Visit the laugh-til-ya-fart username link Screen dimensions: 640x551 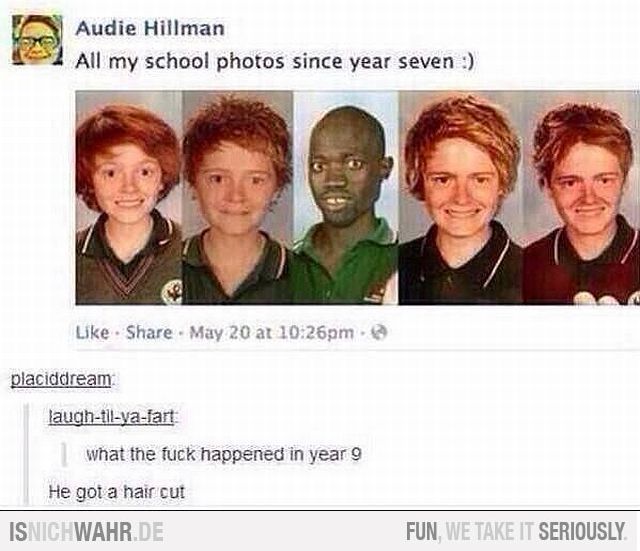click(x=111, y=417)
